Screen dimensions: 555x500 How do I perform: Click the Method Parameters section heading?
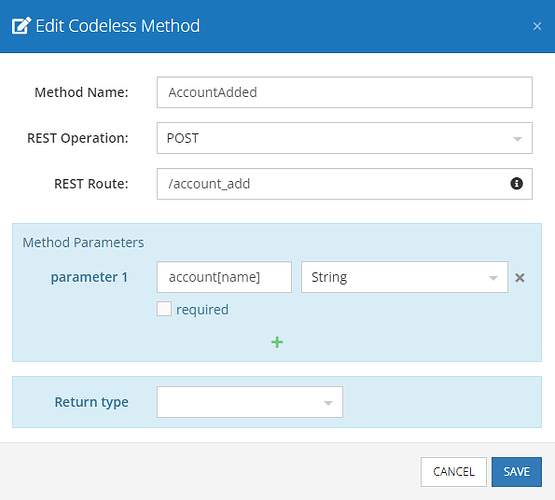[x=83, y=243]
